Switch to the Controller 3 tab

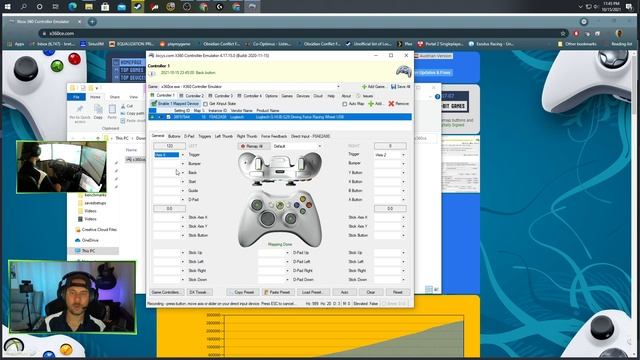pos(221,96)
